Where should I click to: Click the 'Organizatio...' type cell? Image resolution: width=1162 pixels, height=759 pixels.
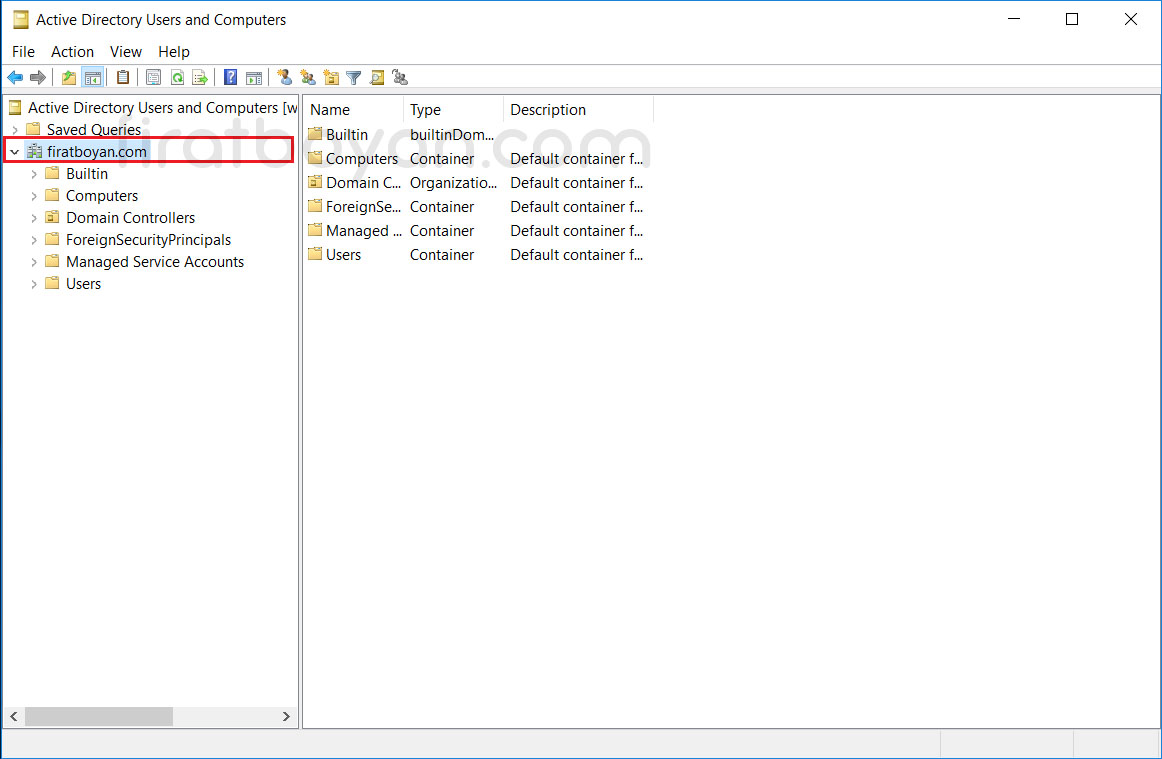click(454, 182)
